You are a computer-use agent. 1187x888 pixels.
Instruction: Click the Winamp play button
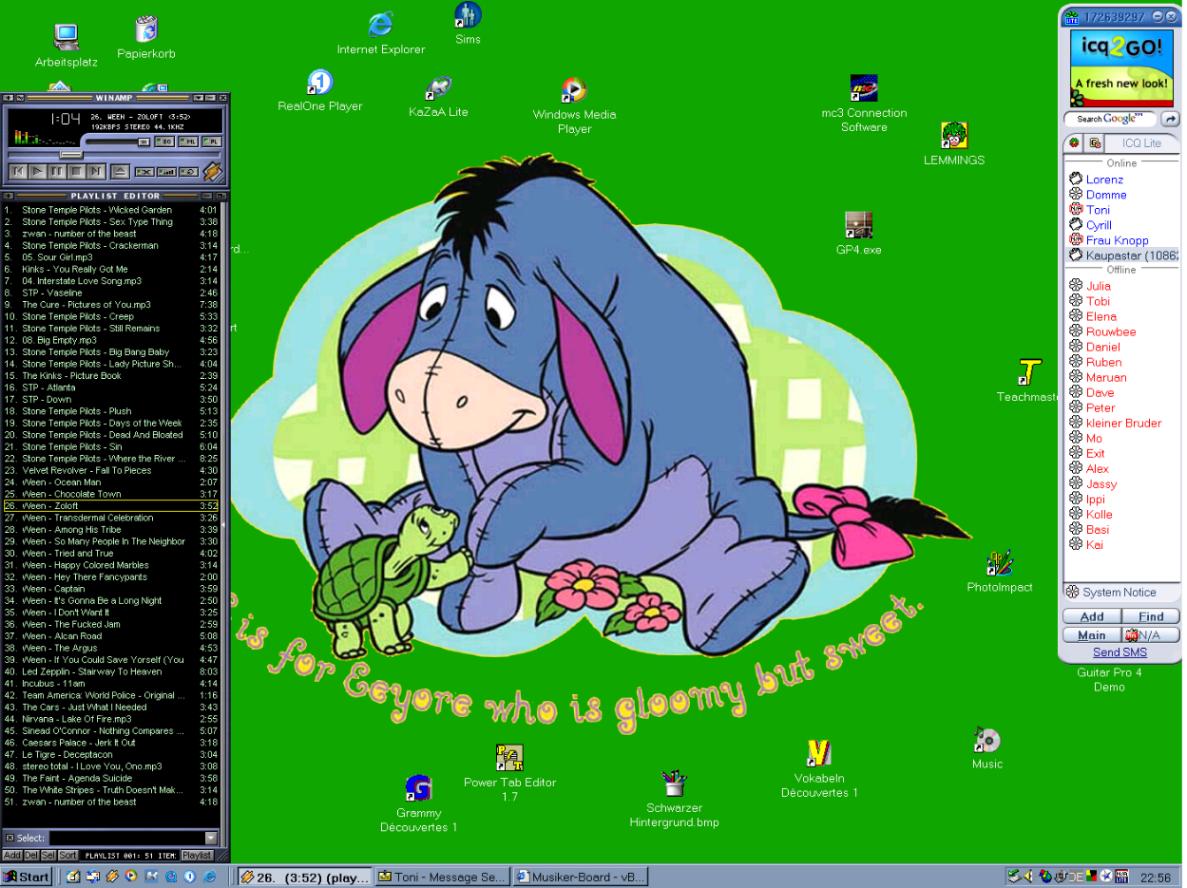pos(37,172)
